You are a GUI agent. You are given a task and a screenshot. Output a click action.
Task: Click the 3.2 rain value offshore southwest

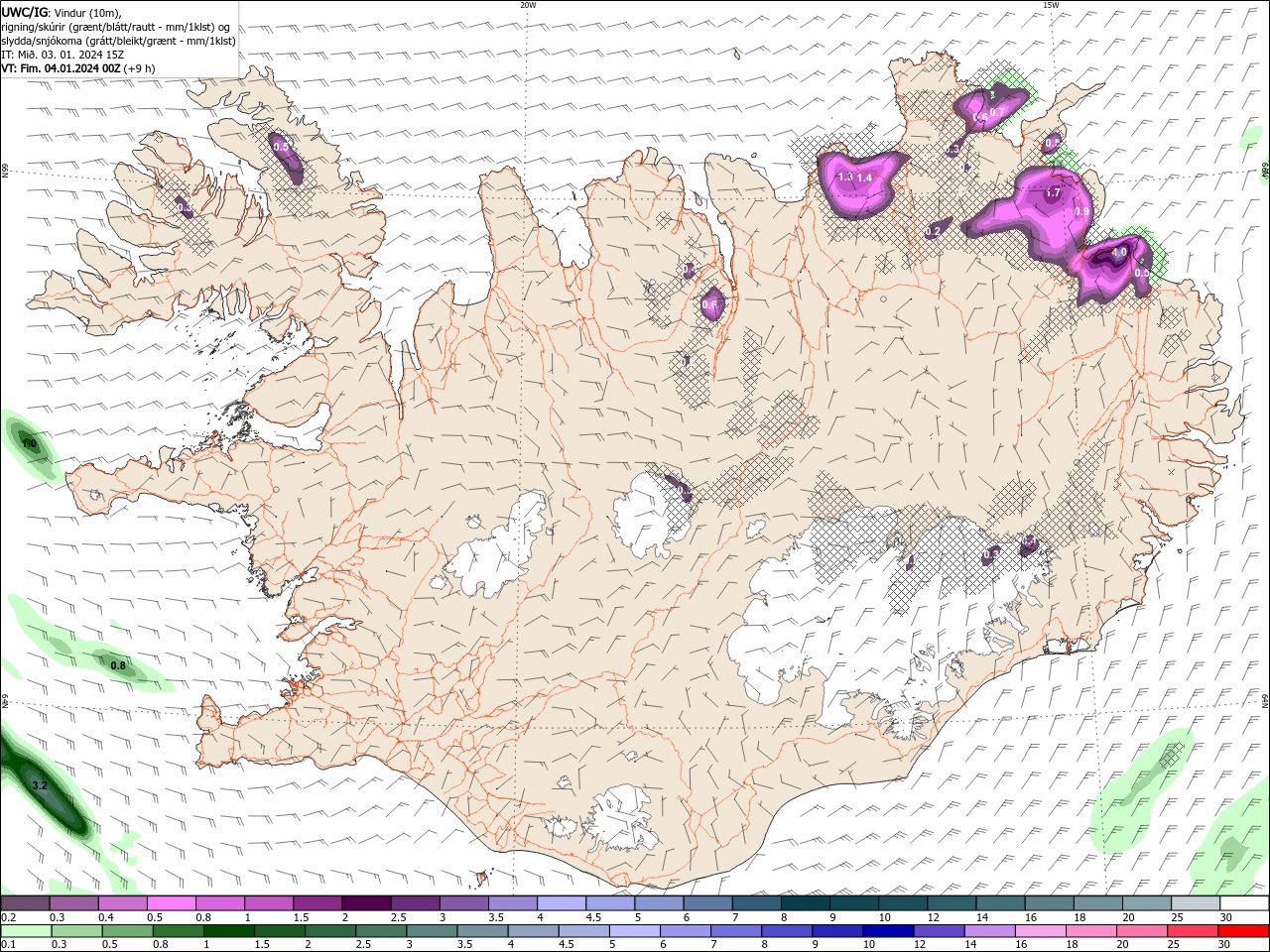click(x=40, y=785)
